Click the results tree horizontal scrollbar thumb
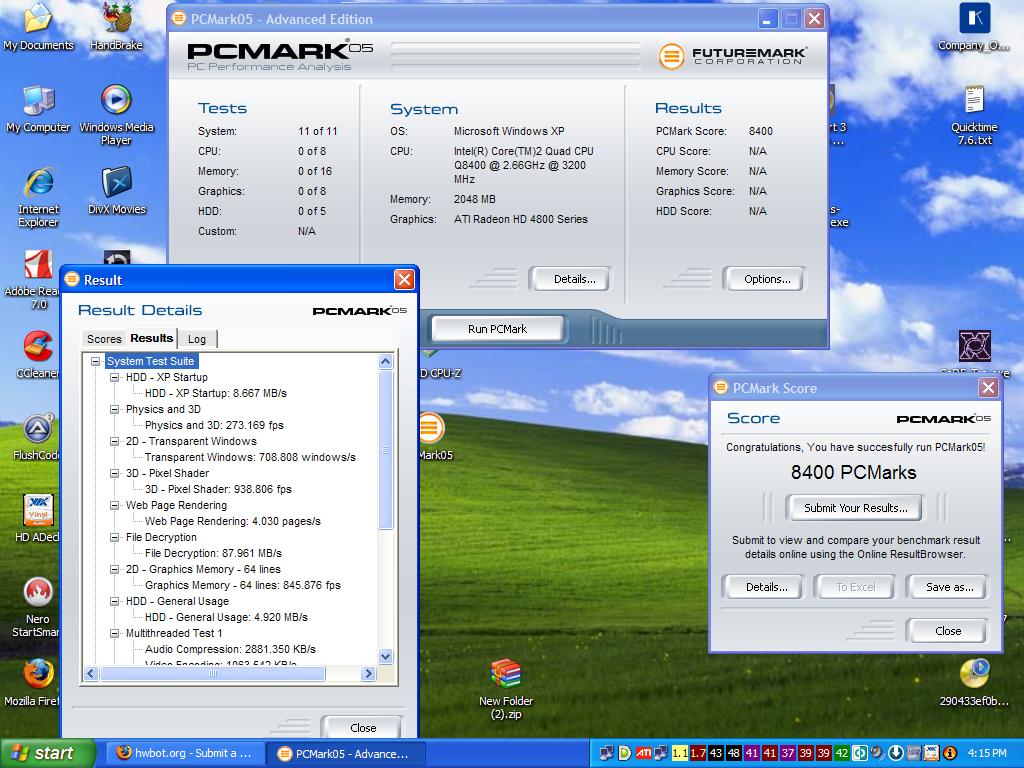1024x768 pixels. (x=212, y=673)
